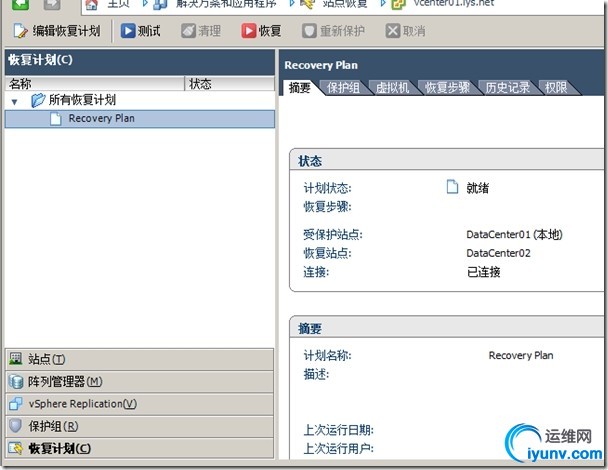Click the grey forward navigation arrow
The image size is (608, 470).
[x=52, y=4]
